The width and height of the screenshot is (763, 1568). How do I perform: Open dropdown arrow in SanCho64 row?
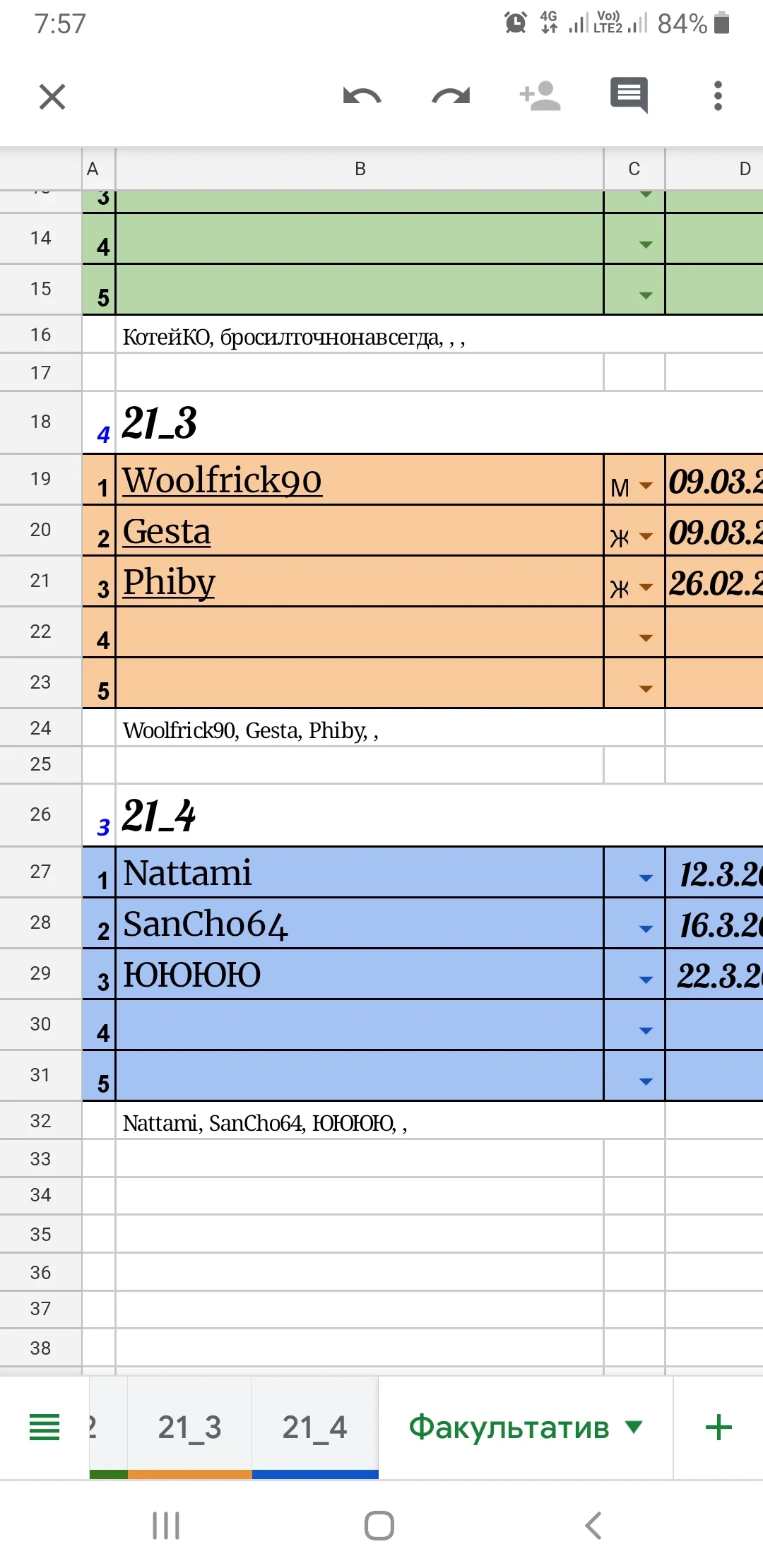[x=646, y=929]
